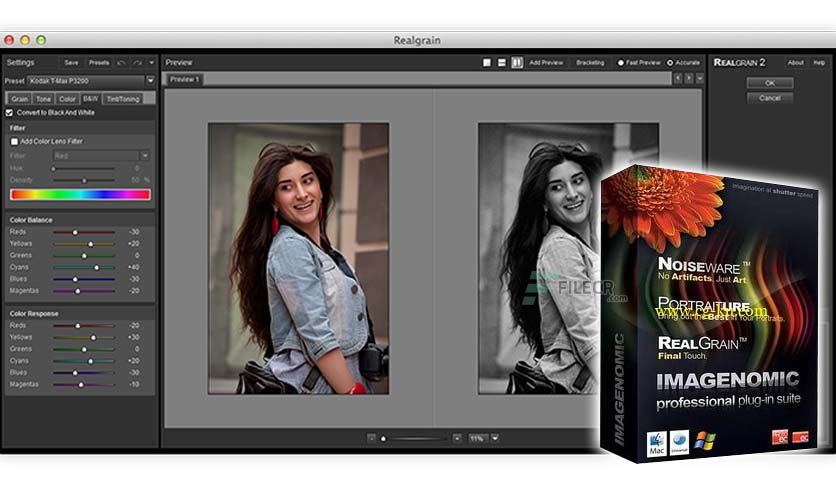836x484 pixels.
Task: Open the Presets button
Action: (99, 63)
